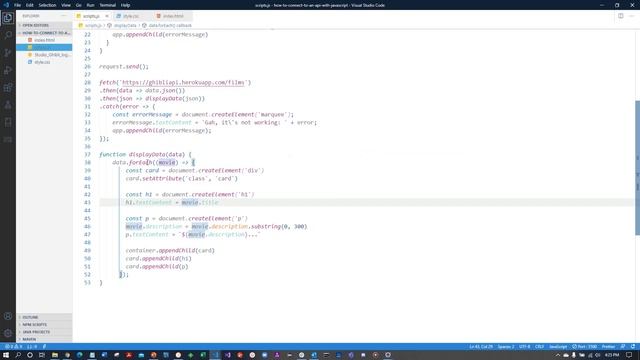Viewport: 640px width, 360px height.
Task: Click errors and warnings status indicator
Action: point(13,347)
